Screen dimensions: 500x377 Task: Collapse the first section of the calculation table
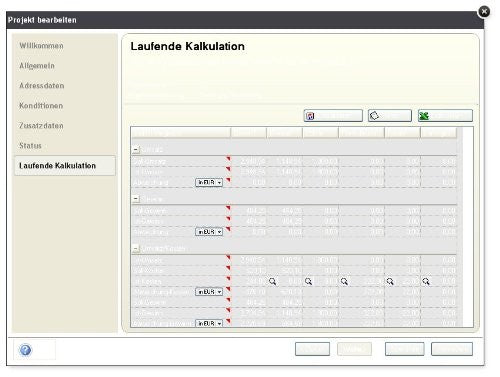coord(136,149)
